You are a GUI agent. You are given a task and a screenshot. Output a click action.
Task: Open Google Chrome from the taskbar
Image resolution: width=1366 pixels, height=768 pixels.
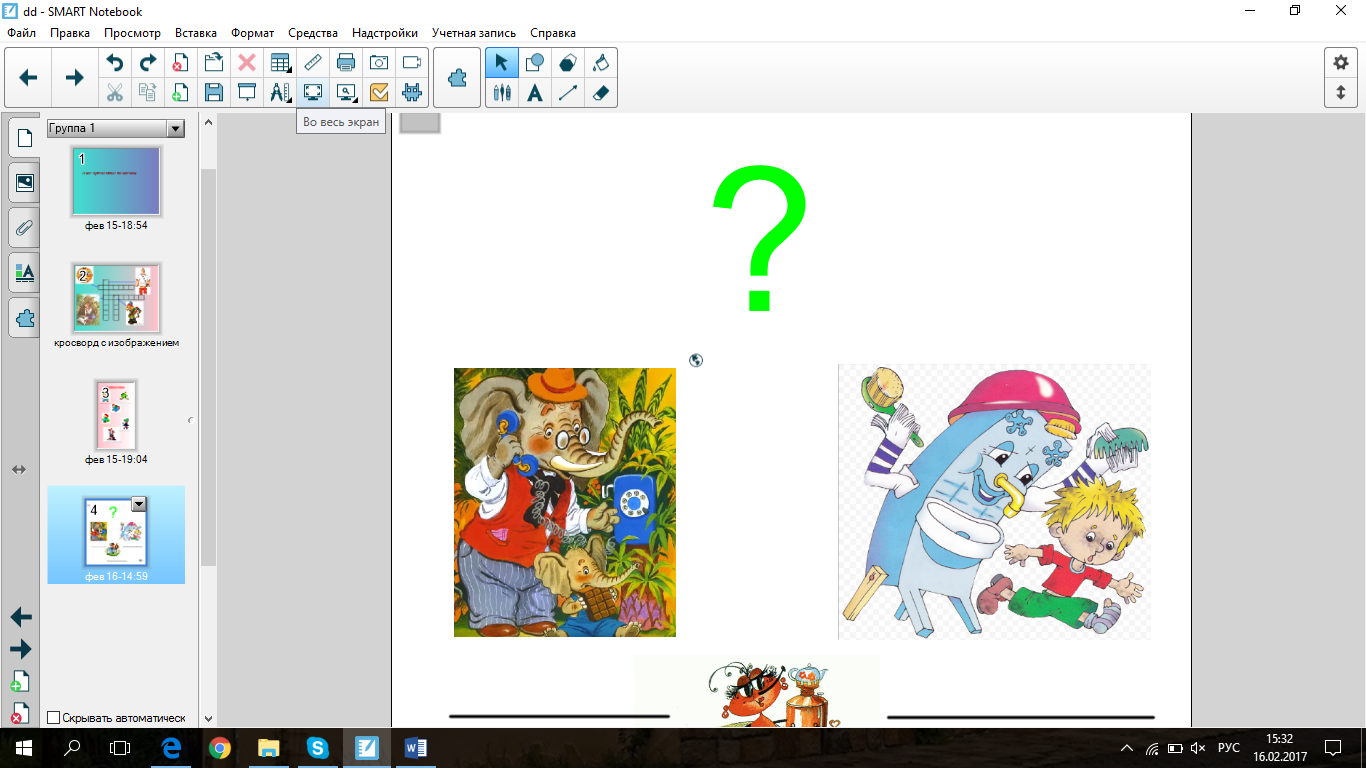click(220, 747)
